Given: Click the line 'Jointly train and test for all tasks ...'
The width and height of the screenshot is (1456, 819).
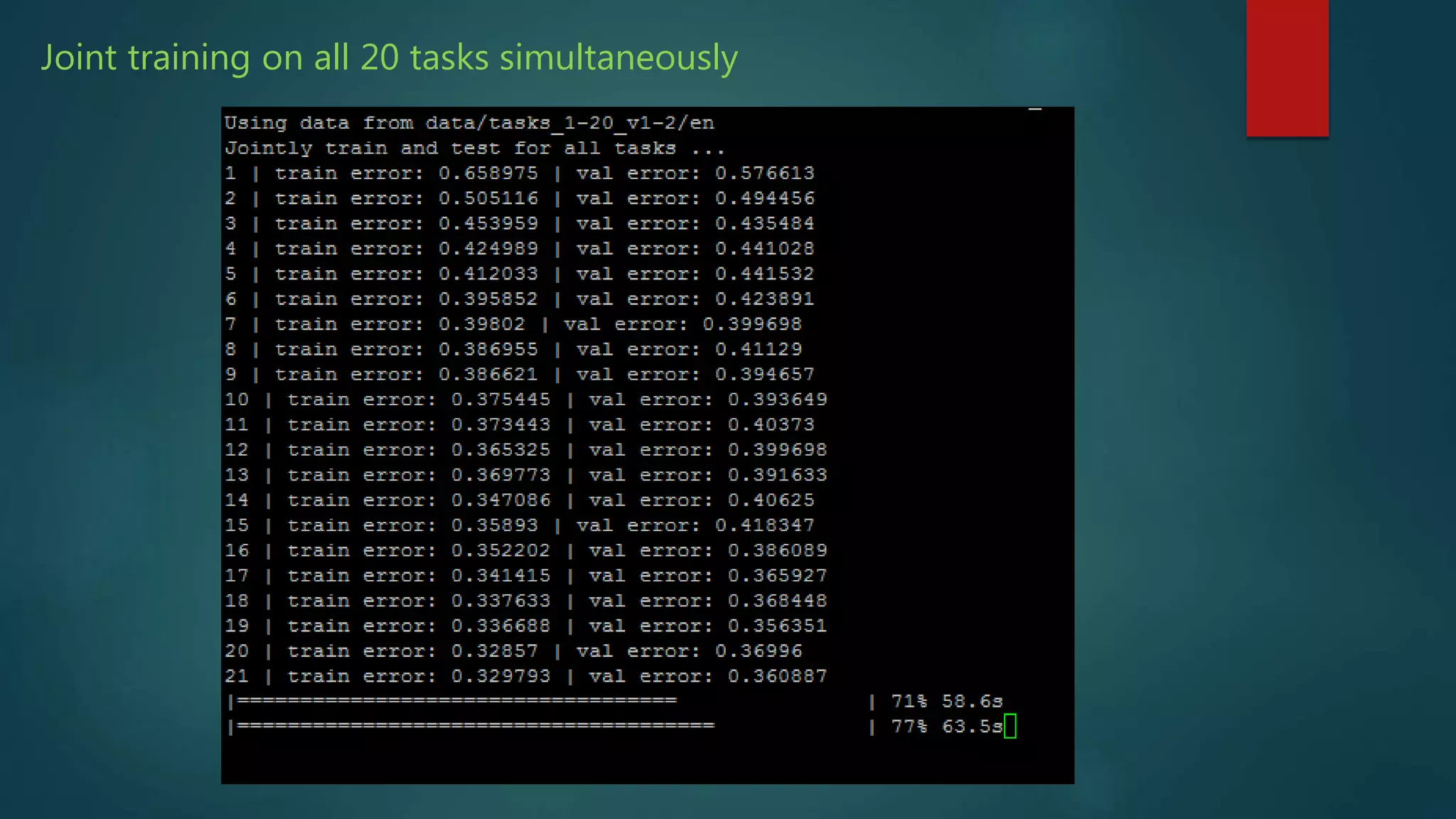Looking at the screenshot, I should pyautogui.click(x=475, y=149).
